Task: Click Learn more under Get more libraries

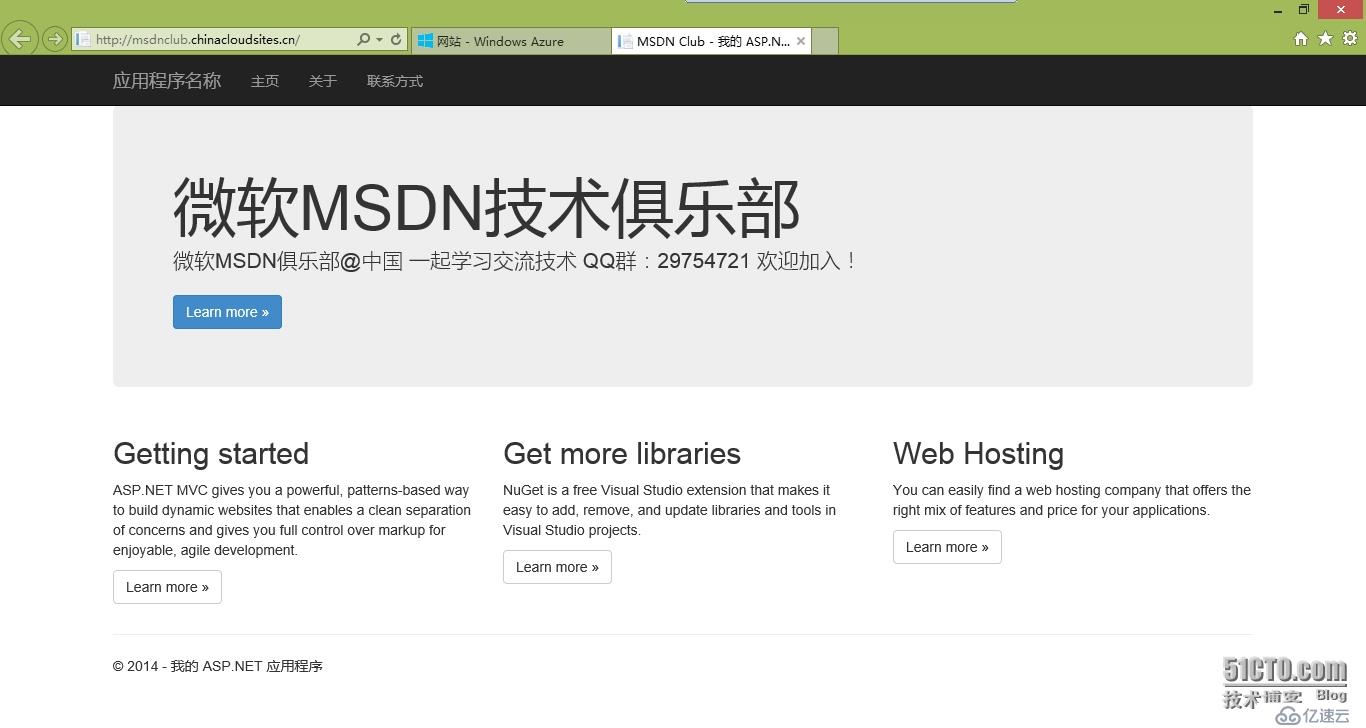Action: tap(557, 567)
